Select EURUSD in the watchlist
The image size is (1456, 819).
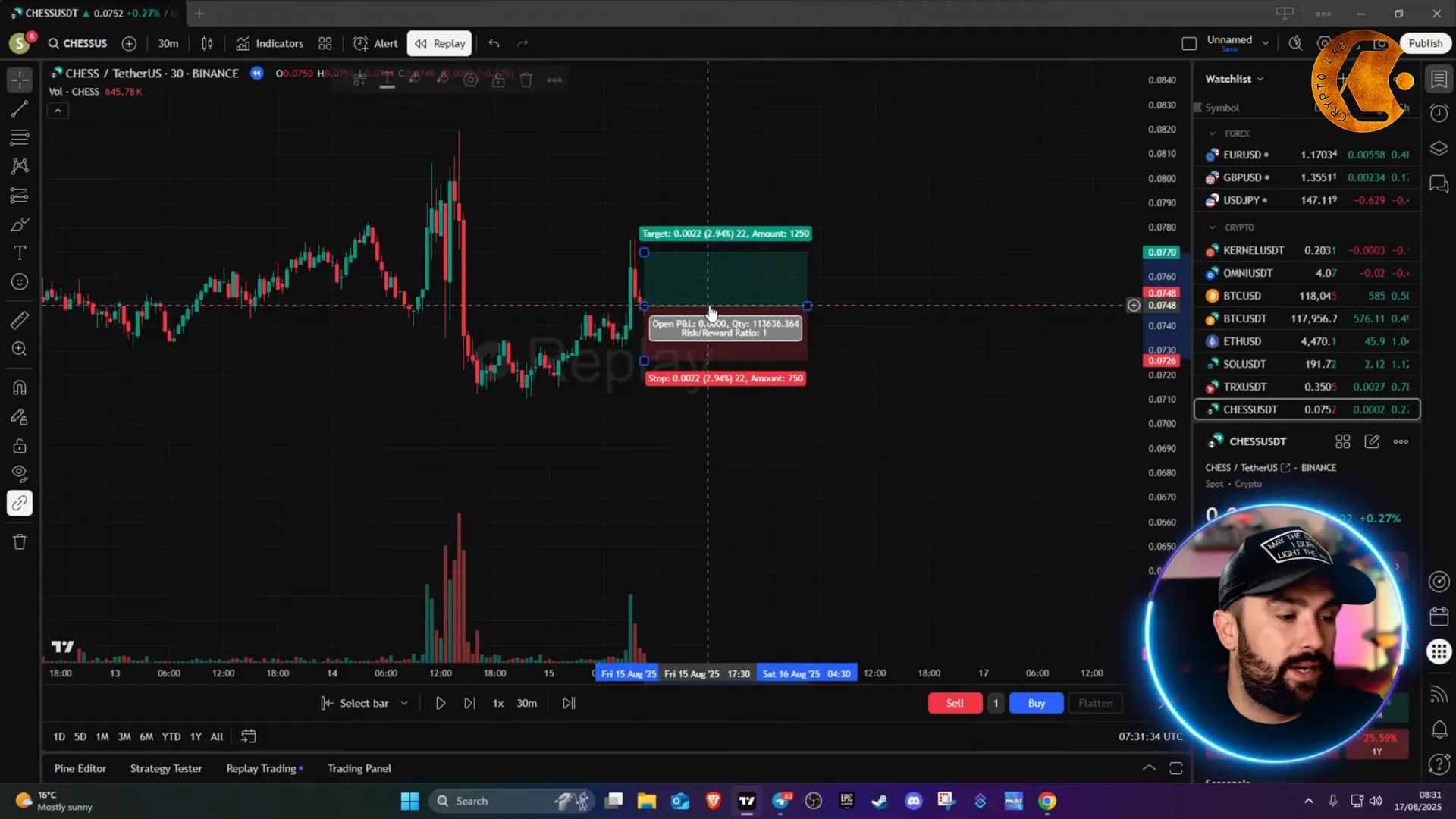(1307, 155)
